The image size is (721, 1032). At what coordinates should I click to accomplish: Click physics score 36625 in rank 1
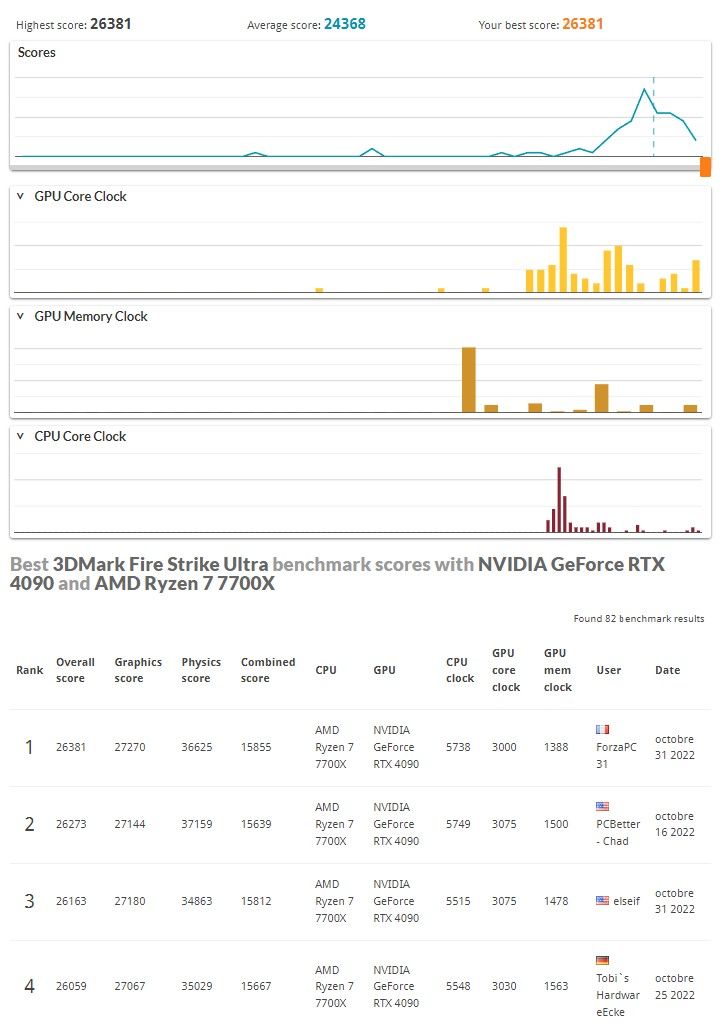coord(197,747)
